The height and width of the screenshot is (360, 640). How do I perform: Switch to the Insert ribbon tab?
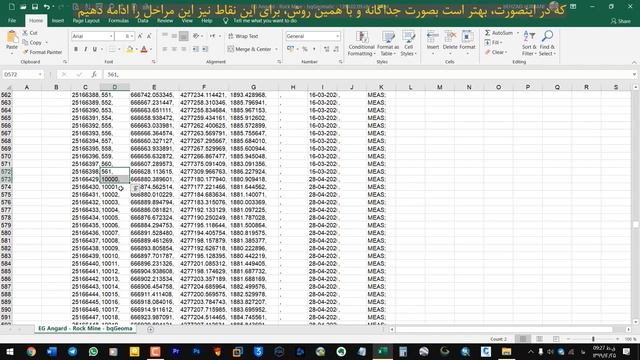(58, 20)
